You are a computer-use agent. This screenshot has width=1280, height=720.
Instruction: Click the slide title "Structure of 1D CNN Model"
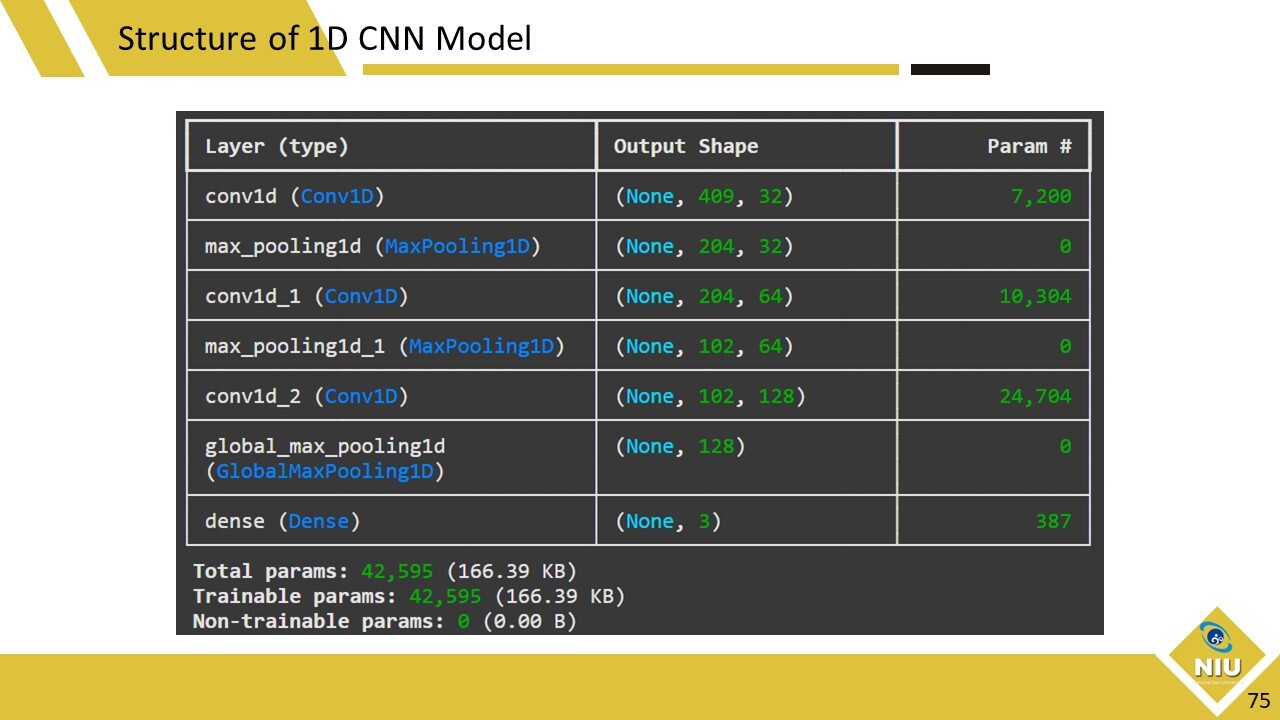click(x=324, y=39)
